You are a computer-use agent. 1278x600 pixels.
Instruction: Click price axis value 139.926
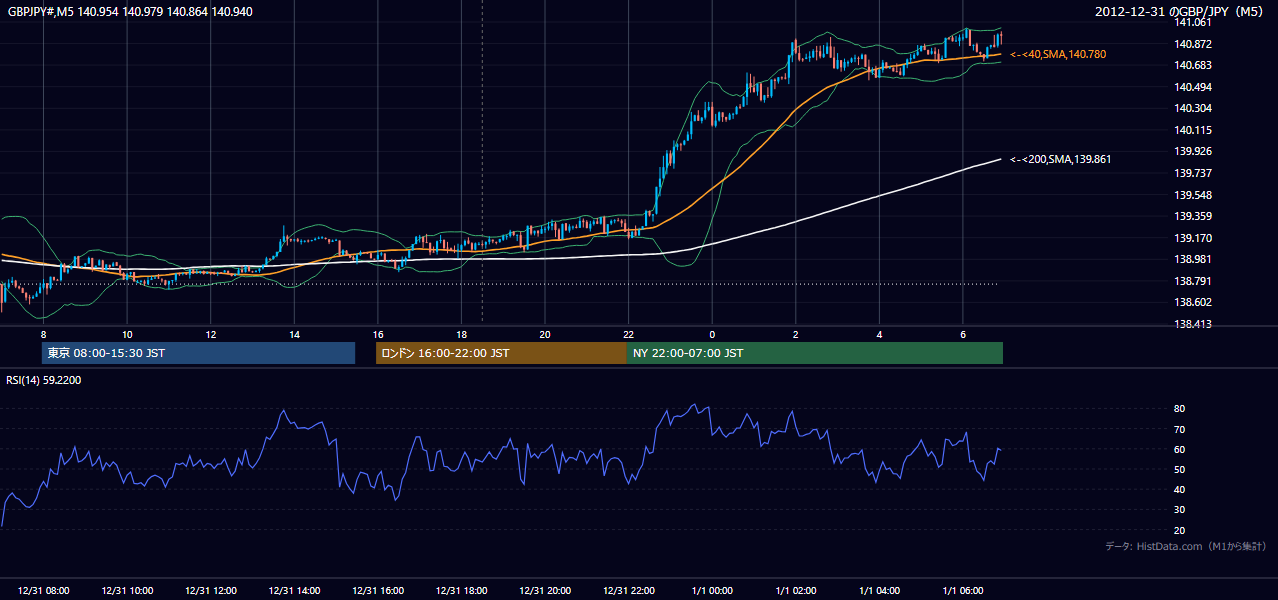click(x=1192, y=151)
